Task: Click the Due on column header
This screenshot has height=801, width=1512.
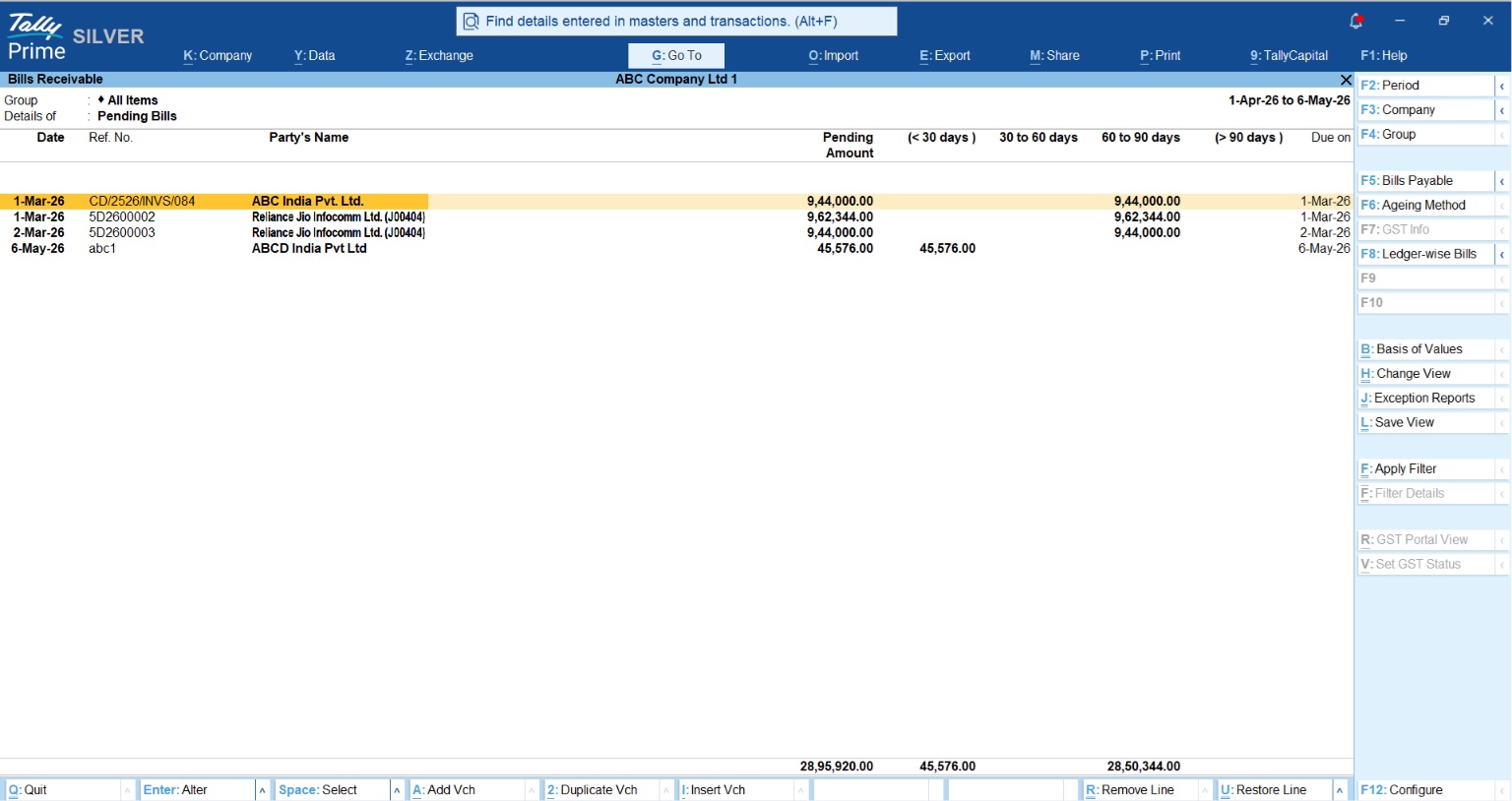Action: pos(1331,138)
